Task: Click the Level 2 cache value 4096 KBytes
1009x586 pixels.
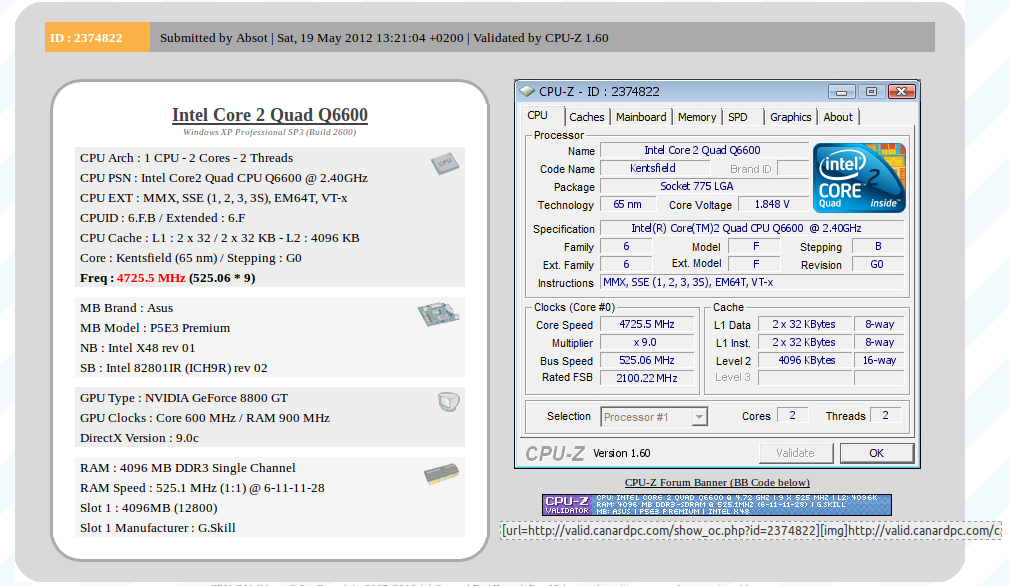Action: 806,360
